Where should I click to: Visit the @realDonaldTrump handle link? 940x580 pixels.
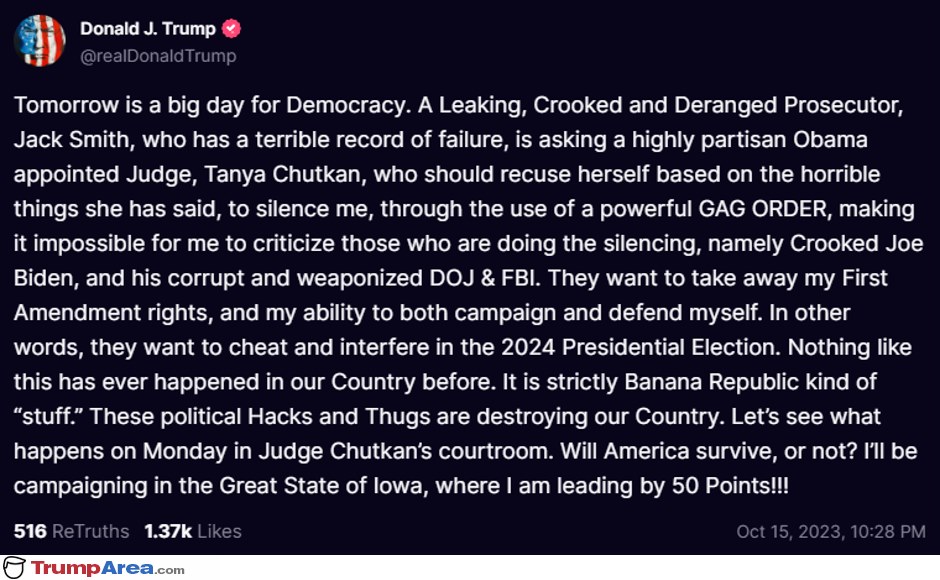tap(158, 56)
